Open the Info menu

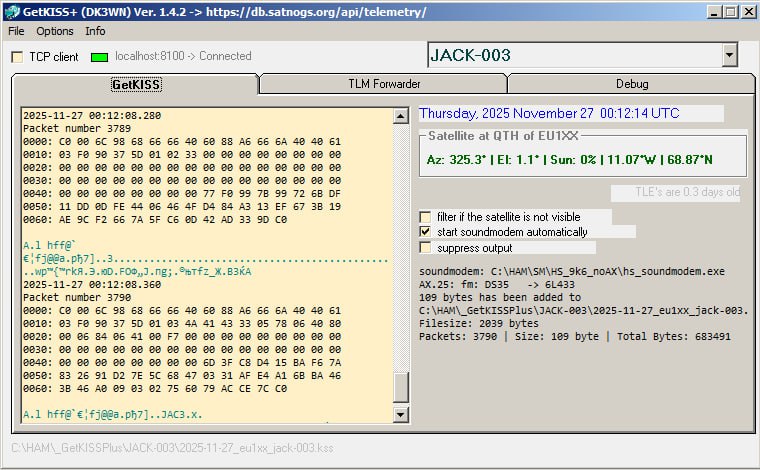tap(95, 31)
